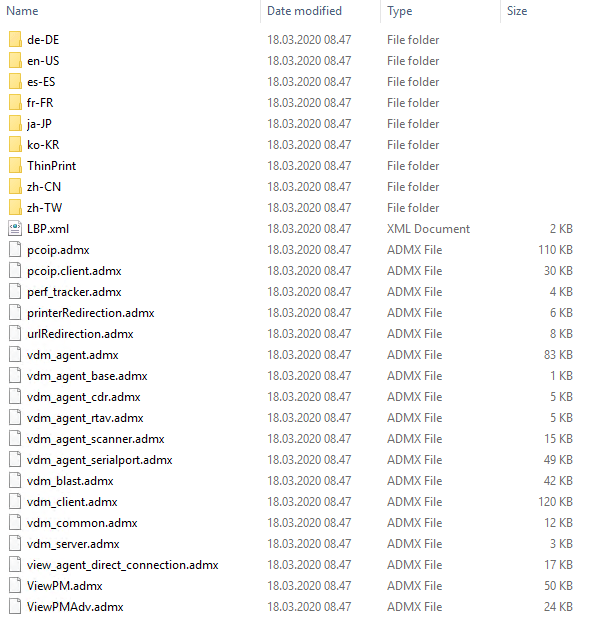Select the ThinPrint folder icon

coord(15,166)
